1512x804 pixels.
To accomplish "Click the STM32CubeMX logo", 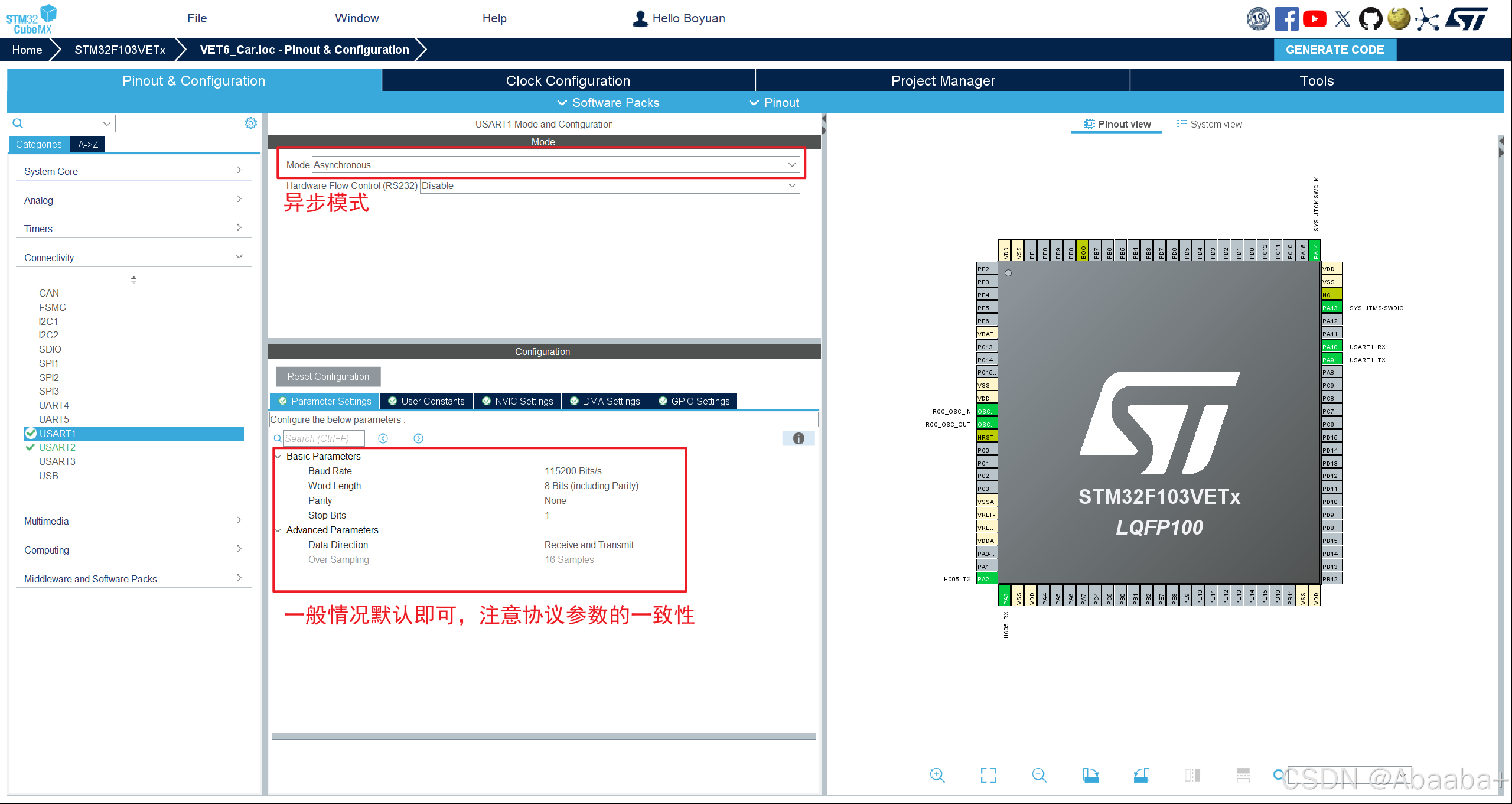I will (x=31, y=19).
